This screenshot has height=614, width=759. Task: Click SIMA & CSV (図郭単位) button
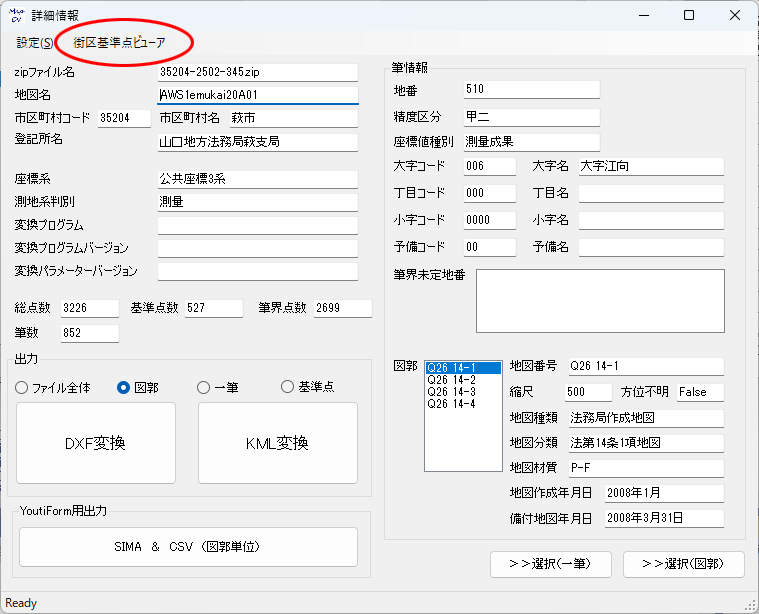click(188, 547)
